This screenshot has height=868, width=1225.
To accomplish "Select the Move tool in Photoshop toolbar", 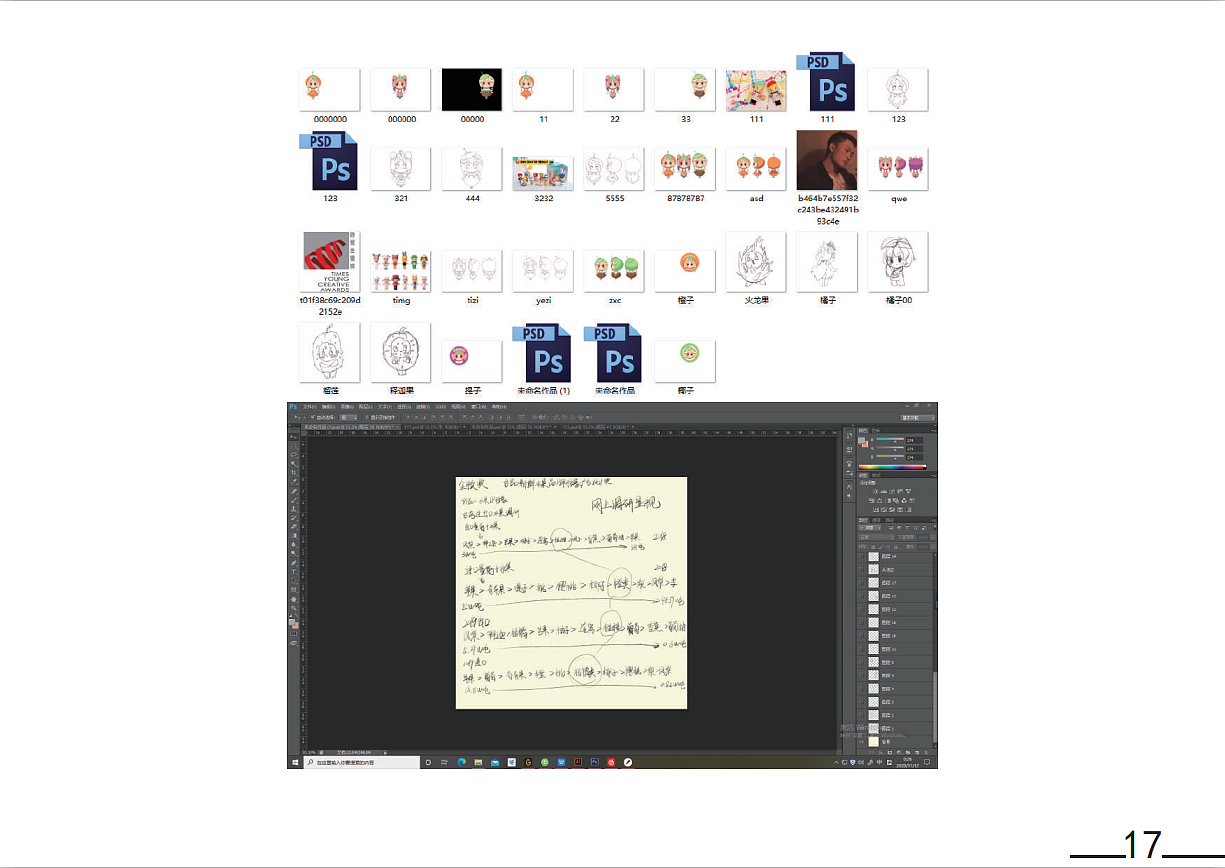I will click(x=294, y=436).
